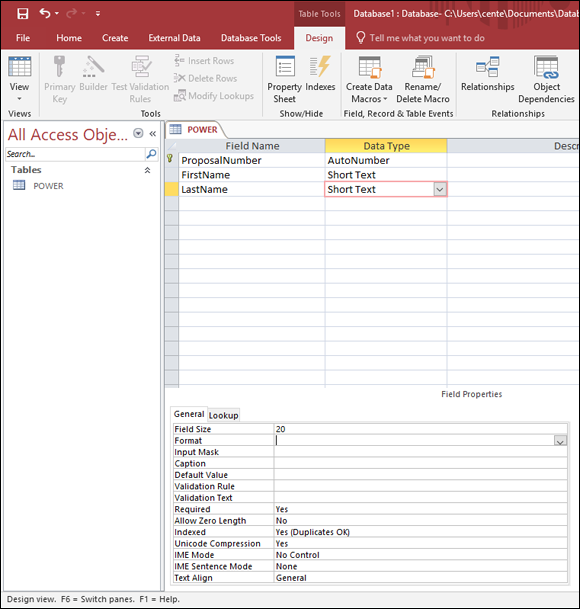The height and width of the screenshot is (609, 580).
Task: Click Modify Lookups in ribbon
Action: 214,96
